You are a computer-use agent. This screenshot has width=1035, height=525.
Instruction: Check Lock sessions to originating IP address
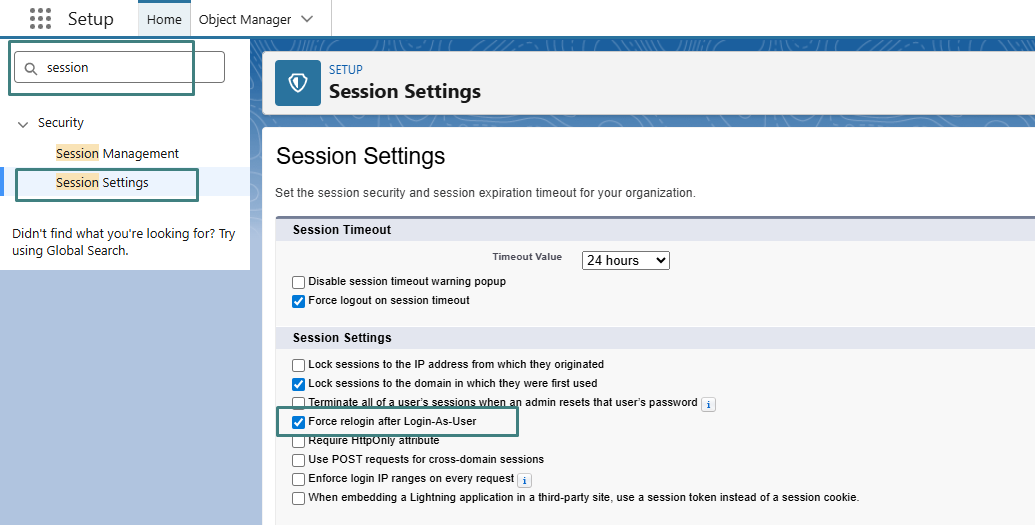coord(298,365)
